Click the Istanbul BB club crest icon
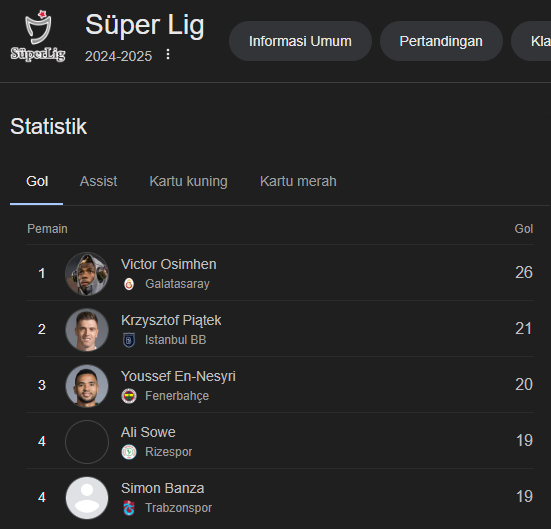 tap(129, 340)
